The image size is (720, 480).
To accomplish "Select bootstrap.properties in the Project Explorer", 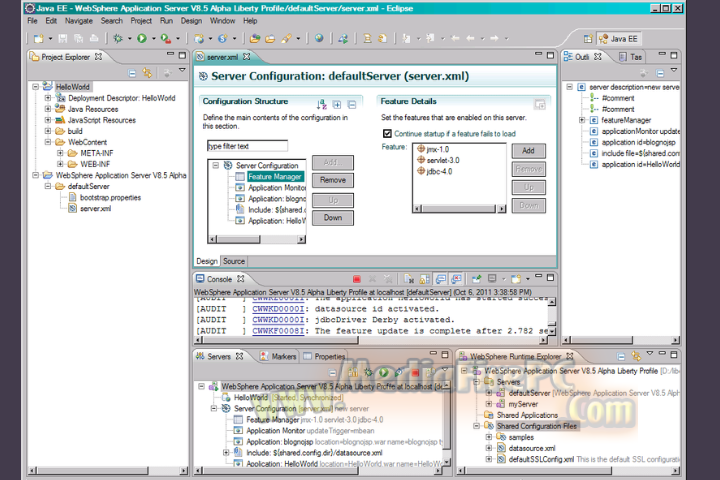I will click(x=110, y=198).
